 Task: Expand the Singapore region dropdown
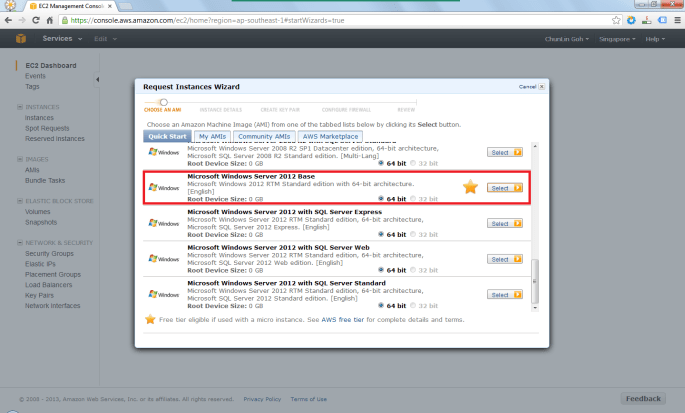[615, 39]
